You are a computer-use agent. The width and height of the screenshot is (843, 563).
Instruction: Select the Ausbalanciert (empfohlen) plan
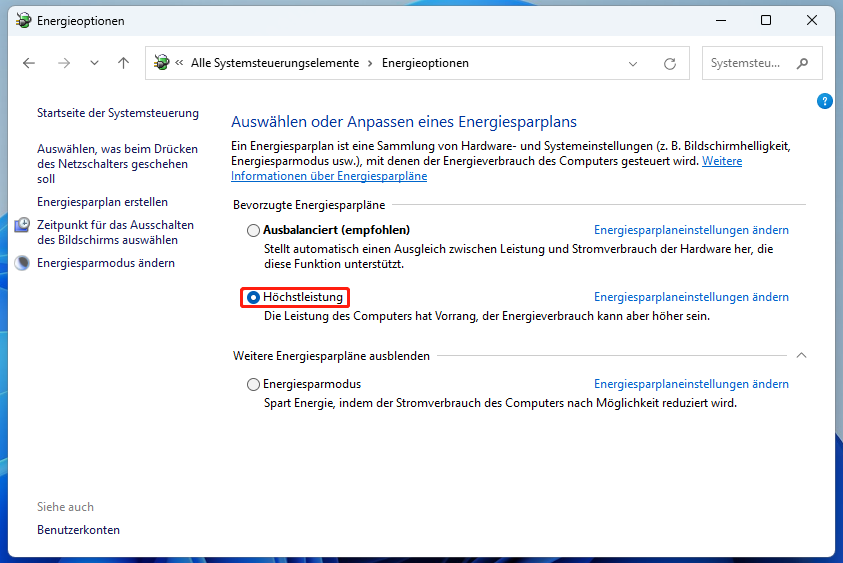253,230
